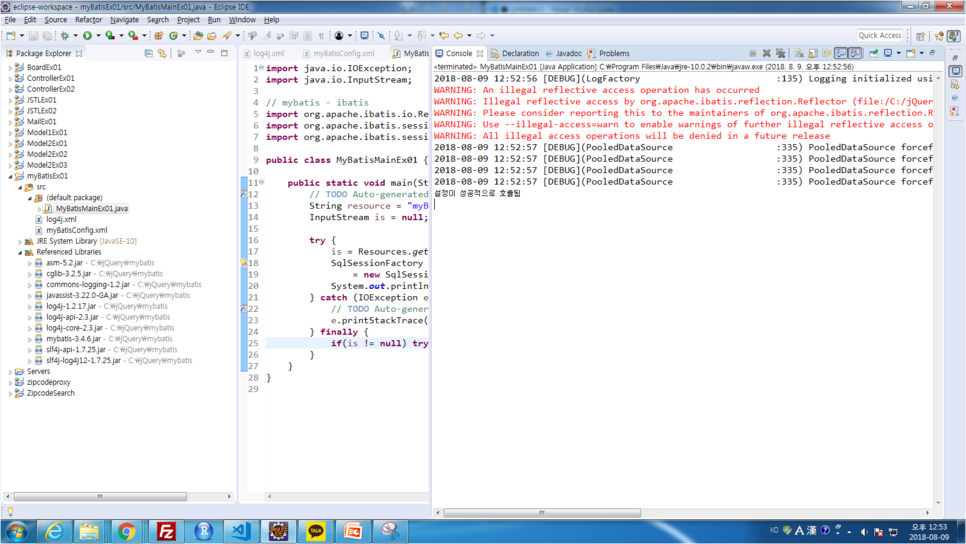Toggle Word Wrap in Console toolbar
The width and height of the screenshot is (966, 544).
point(827,54)
